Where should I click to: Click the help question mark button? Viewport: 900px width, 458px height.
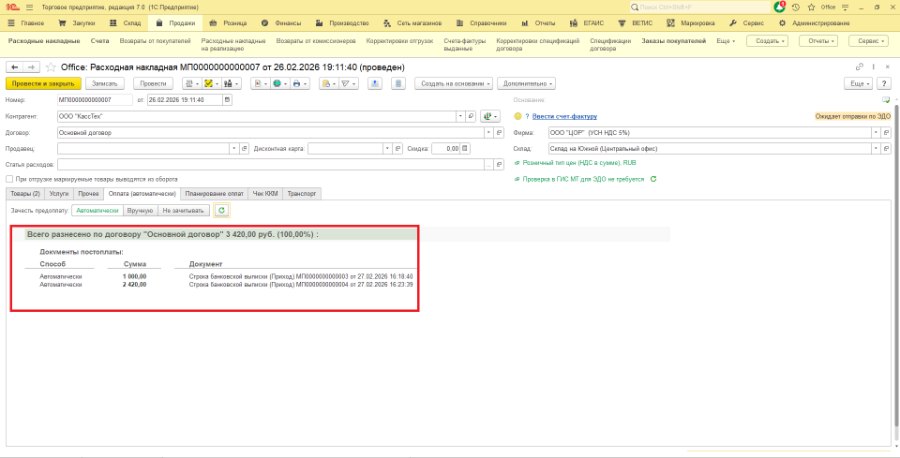(x=885, y=84)
